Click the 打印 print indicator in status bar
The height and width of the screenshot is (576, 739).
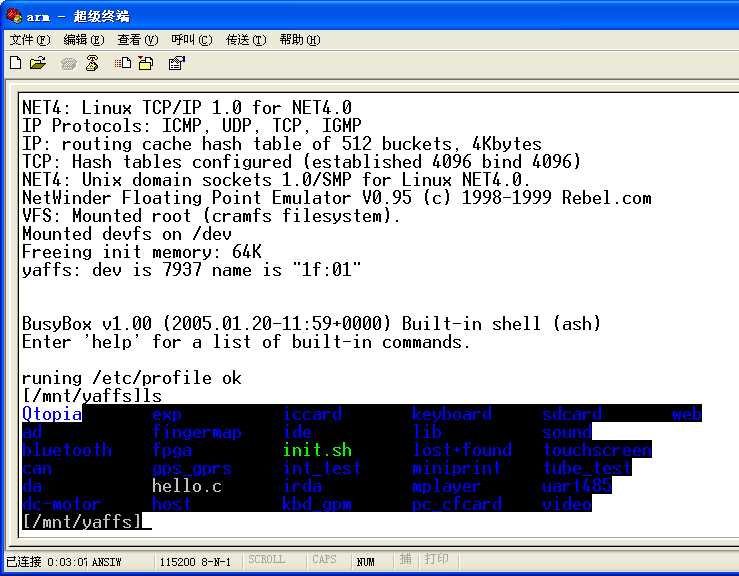coord(436,559)
